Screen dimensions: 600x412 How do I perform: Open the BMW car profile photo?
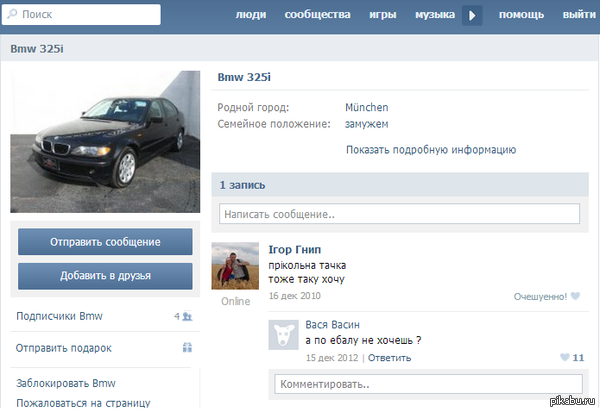(105, 142)
